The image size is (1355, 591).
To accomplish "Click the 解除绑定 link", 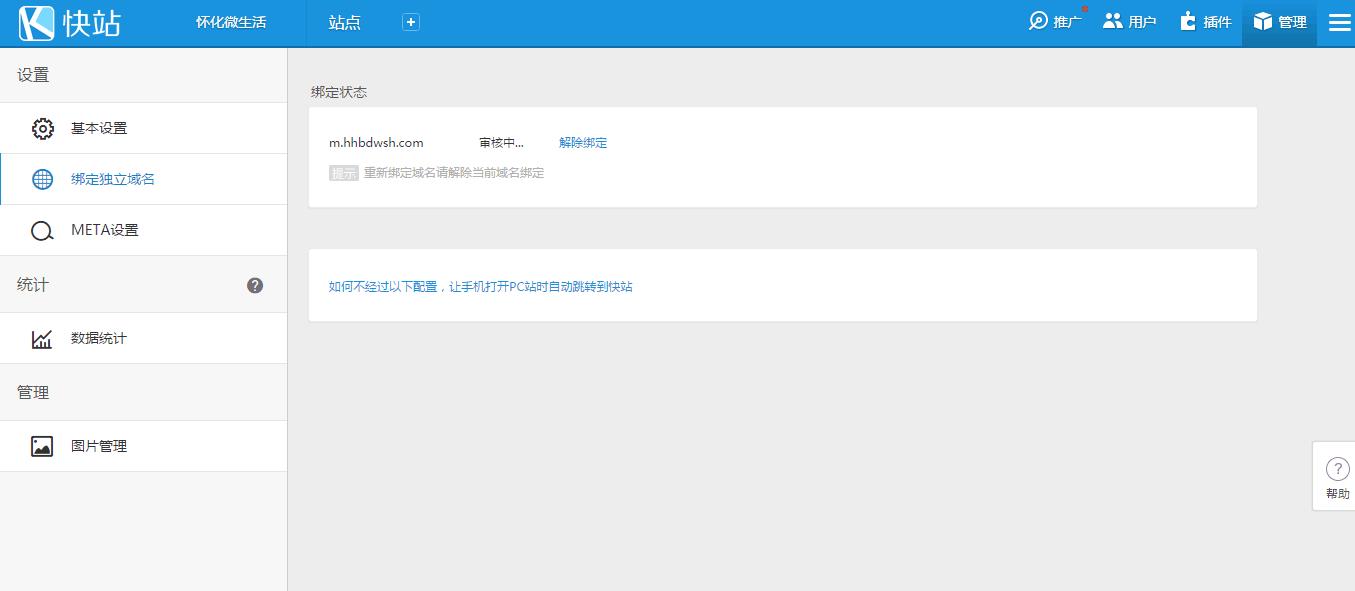I will tap(584, 142).
